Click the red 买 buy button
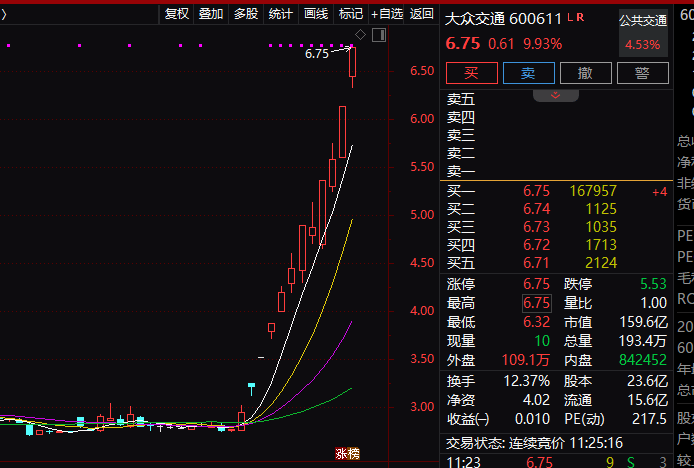Screen dimensions: 694x468 [471, 73]
